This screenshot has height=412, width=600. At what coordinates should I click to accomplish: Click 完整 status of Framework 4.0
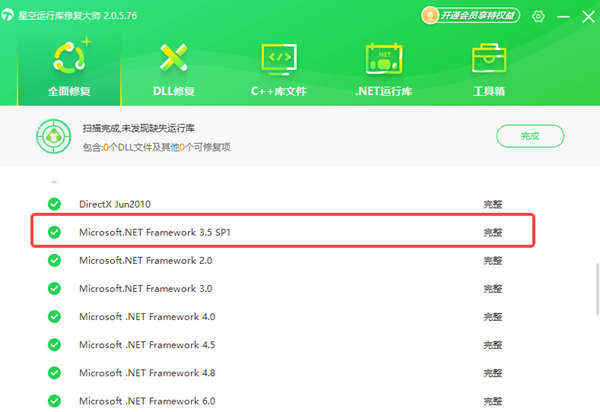tap(493, 317)
